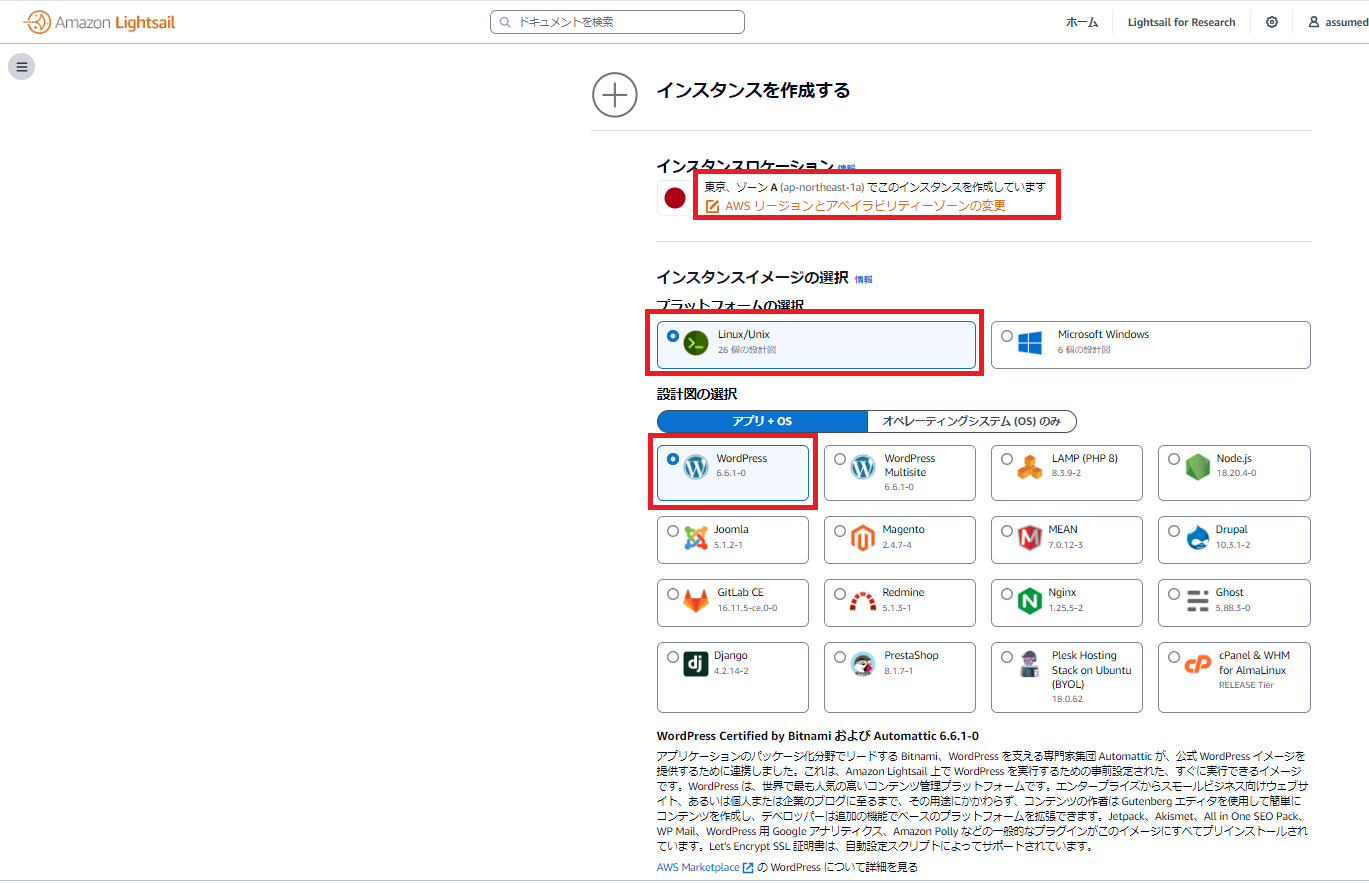Screen dimensions: 1369x883
Task: Click the cPanel & WHM for AlmaLinux icon
Action: pos(1198,666)
